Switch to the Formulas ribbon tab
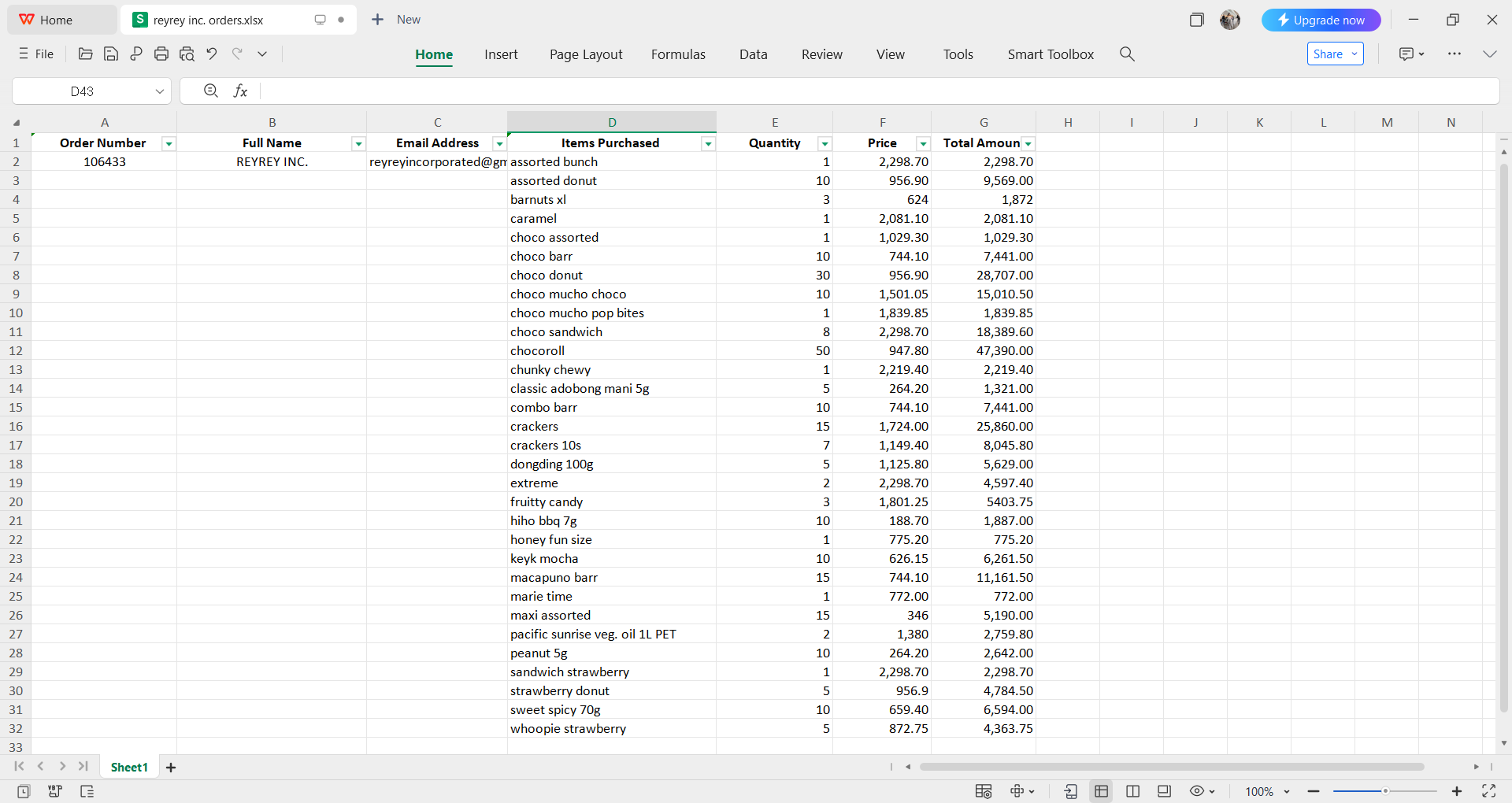Screen dimensions: 1512x803 tap(678, 54)
